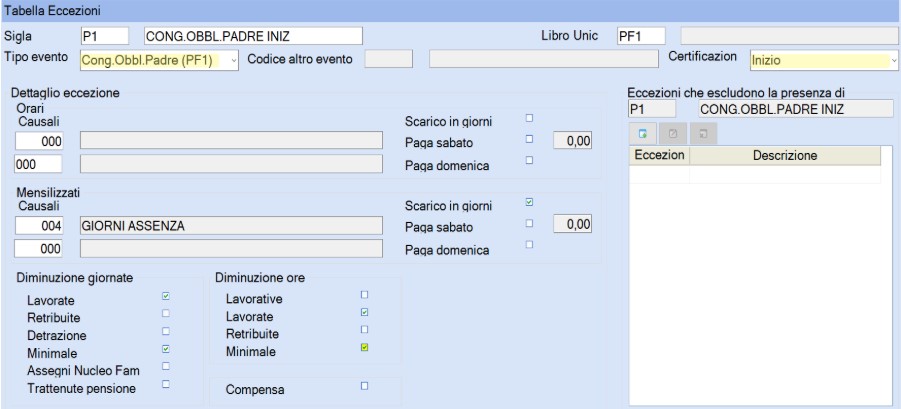The height and width of the screenshot is (409, 901).
Task: Click the Eccezion column header
Action: pos(660,156)
